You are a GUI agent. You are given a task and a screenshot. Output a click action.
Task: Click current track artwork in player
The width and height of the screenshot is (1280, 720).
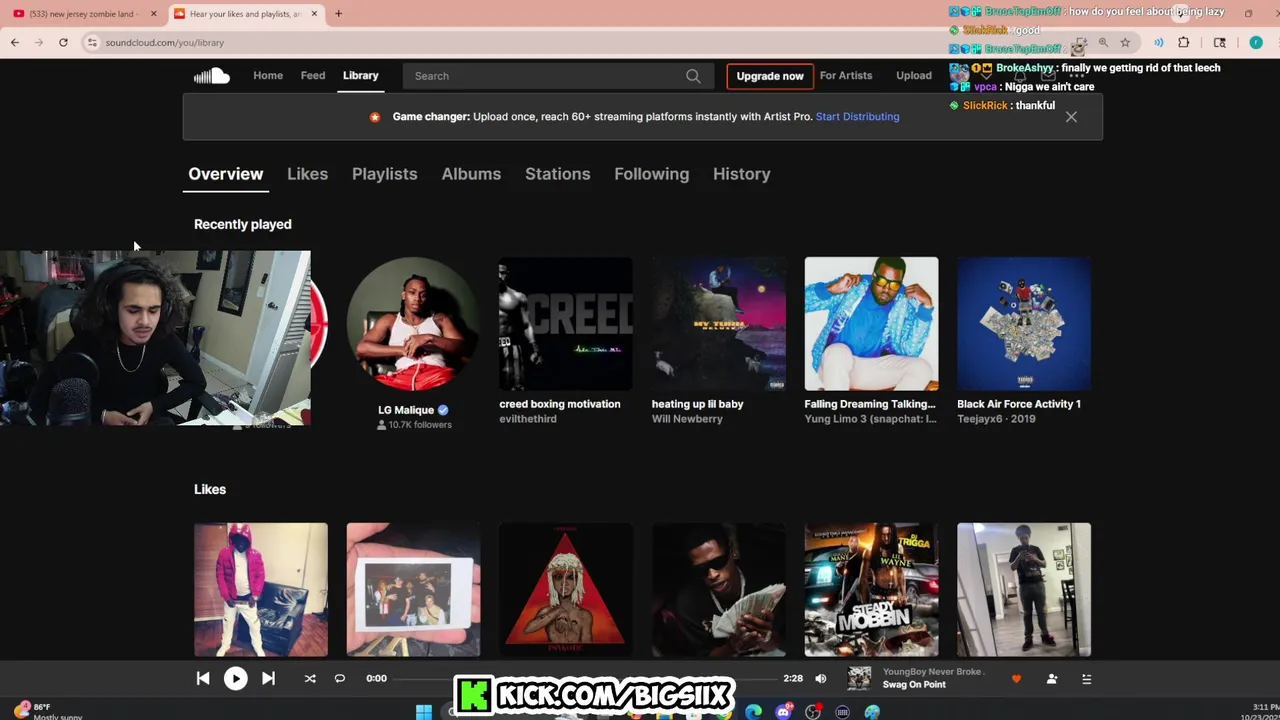(859, 679)
